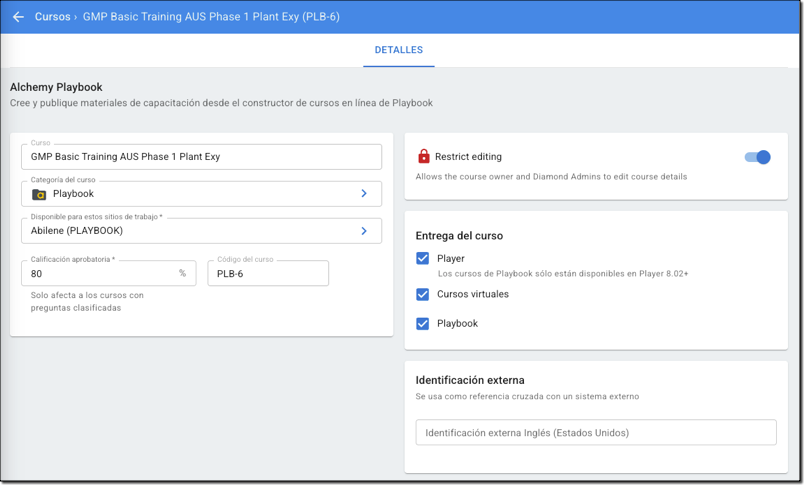Click the Playbook folder icon
This screenshot has height=485, width=804.
click(x=39, y=194)
